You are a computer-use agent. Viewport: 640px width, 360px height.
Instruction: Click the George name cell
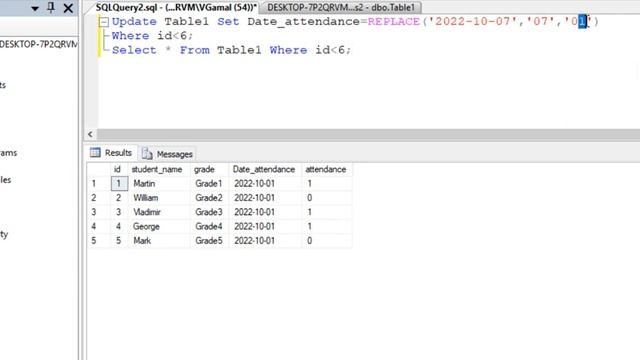pyautogui.click(x=159, y=226)
